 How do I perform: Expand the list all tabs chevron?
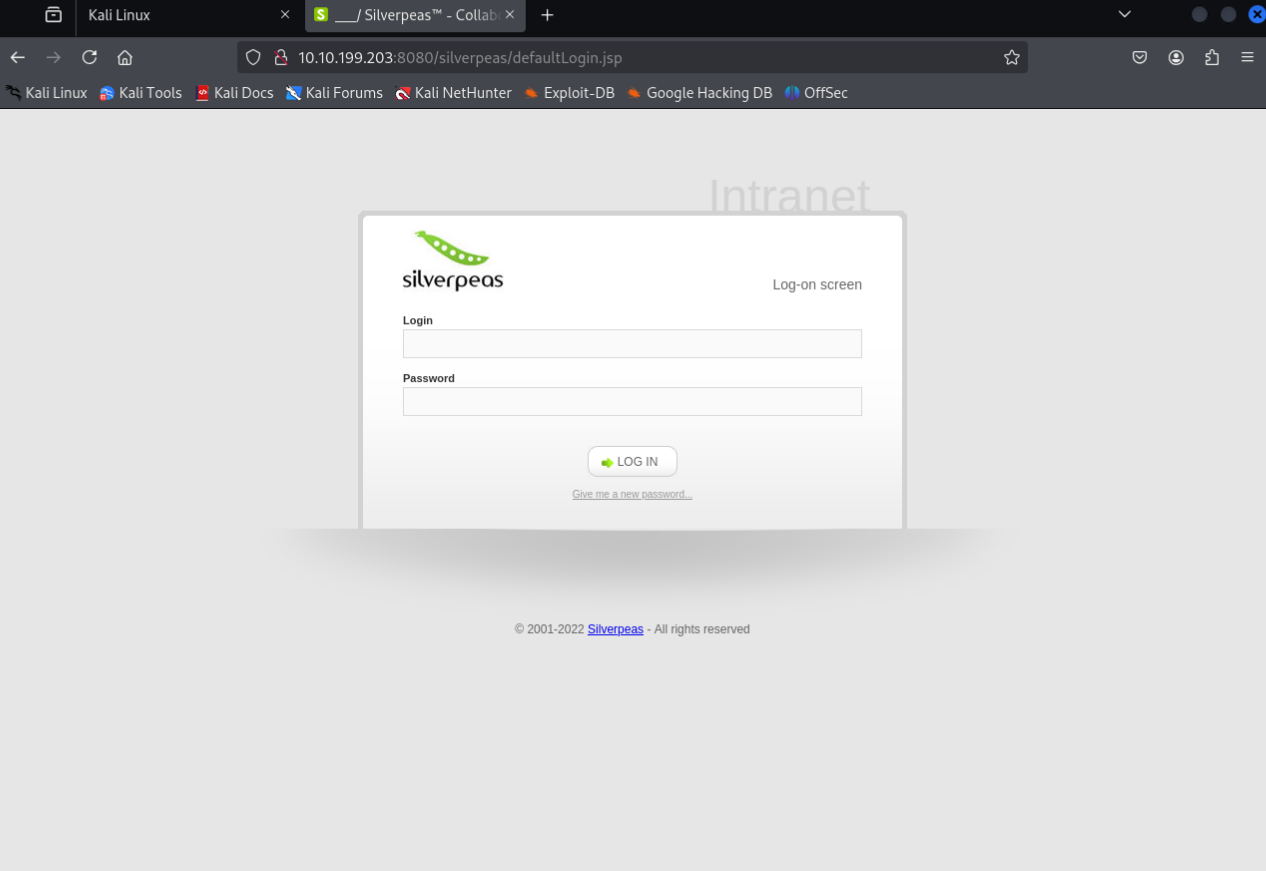[1125, 15]
